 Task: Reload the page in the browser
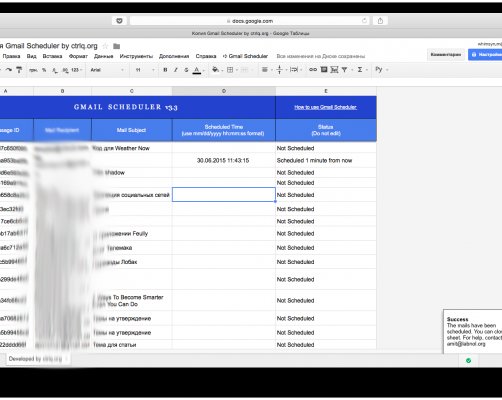(364, 21)
